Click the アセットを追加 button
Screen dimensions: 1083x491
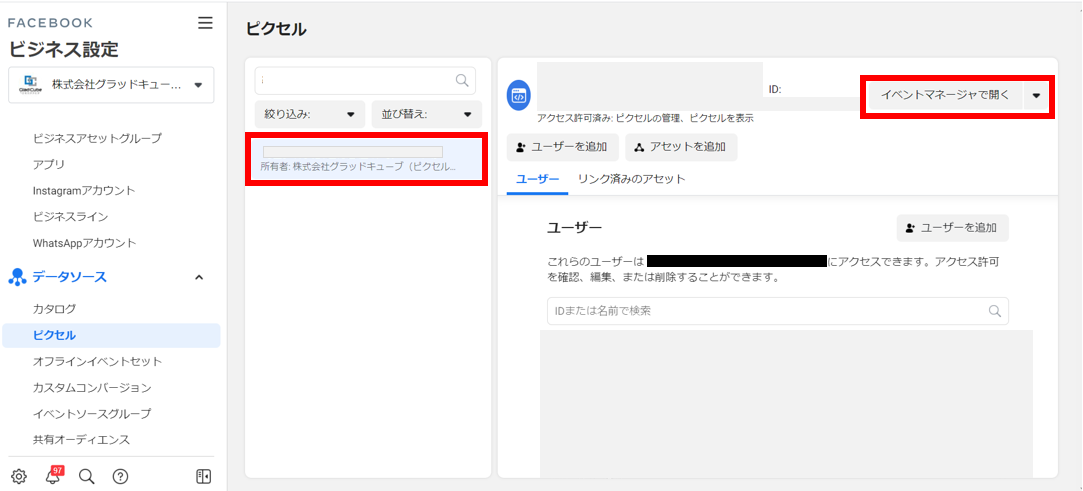click(681, 147)
